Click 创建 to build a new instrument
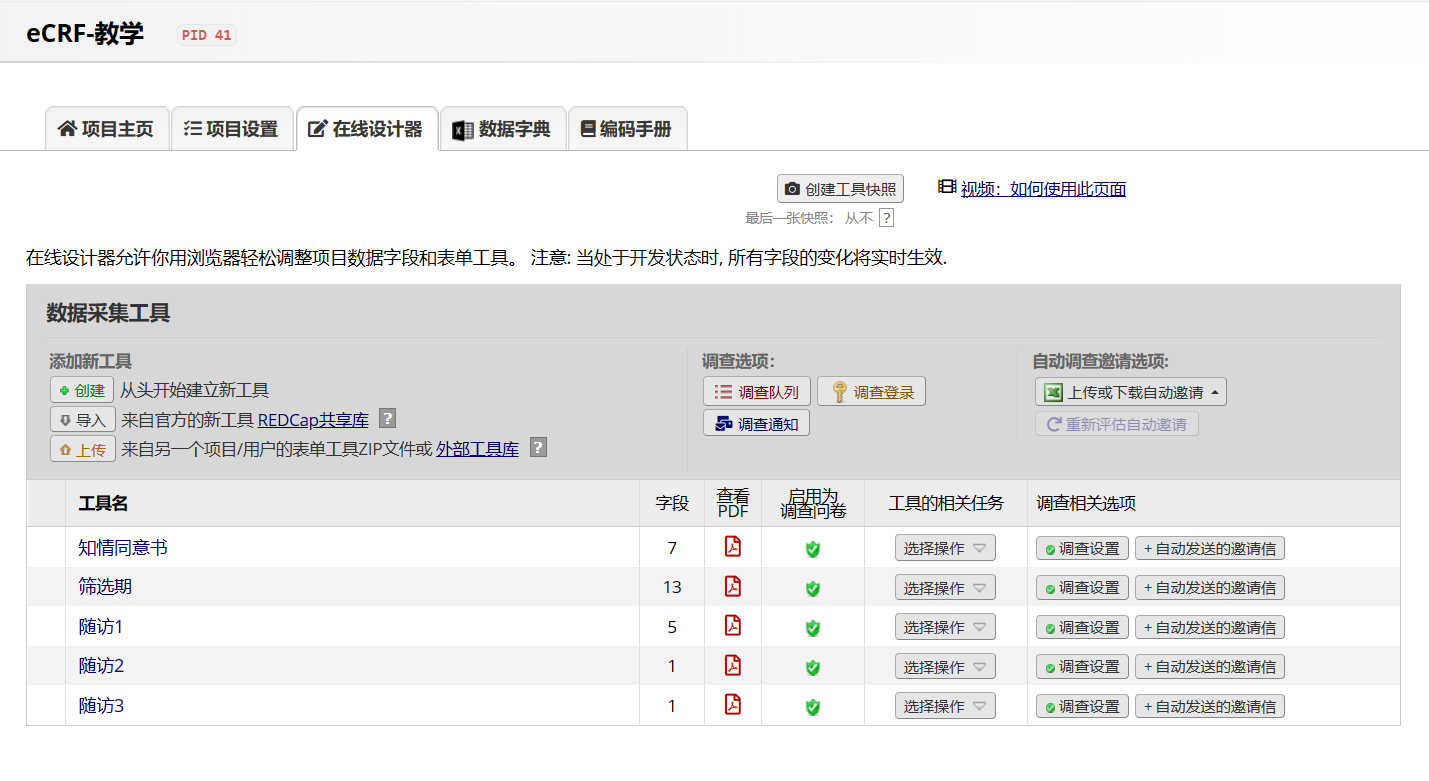This screenshot has width=1429, height=781. tap(82, 390)
